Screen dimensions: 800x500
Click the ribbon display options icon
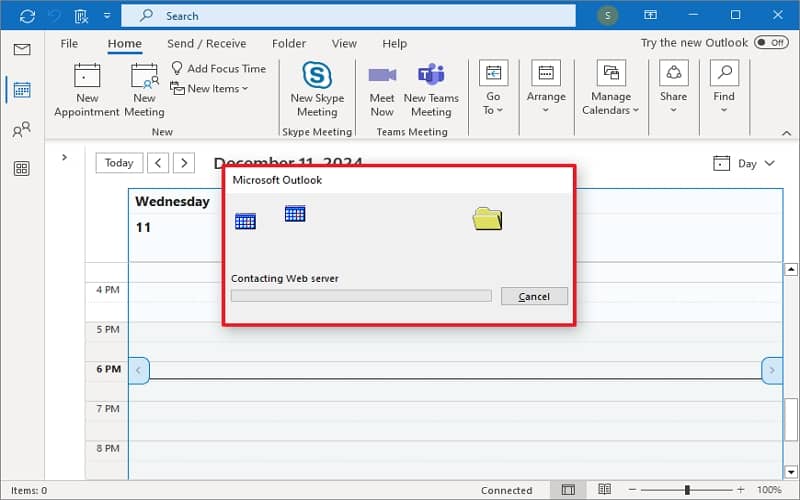coord(650,15)
